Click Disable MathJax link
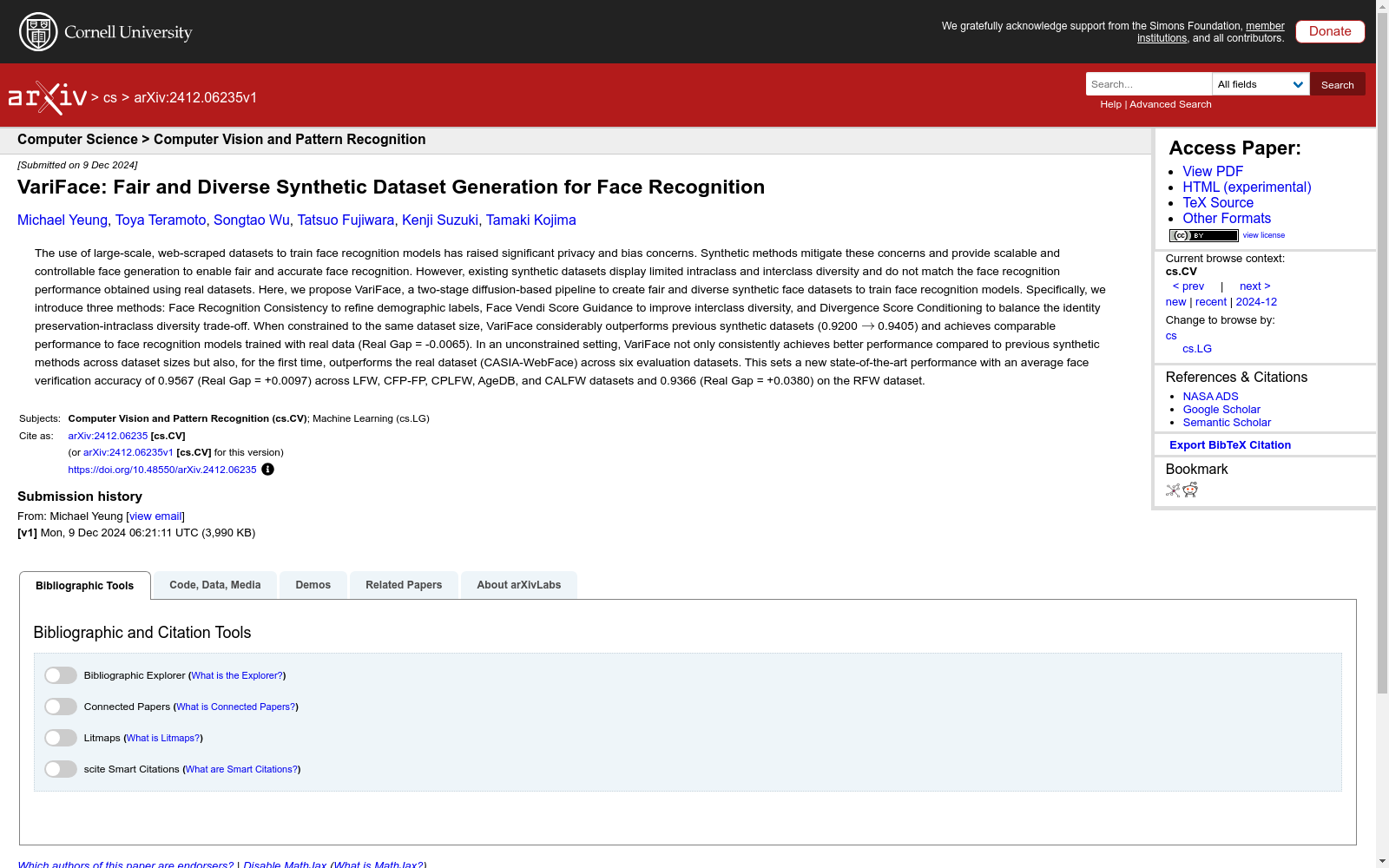 pos(285,865)
